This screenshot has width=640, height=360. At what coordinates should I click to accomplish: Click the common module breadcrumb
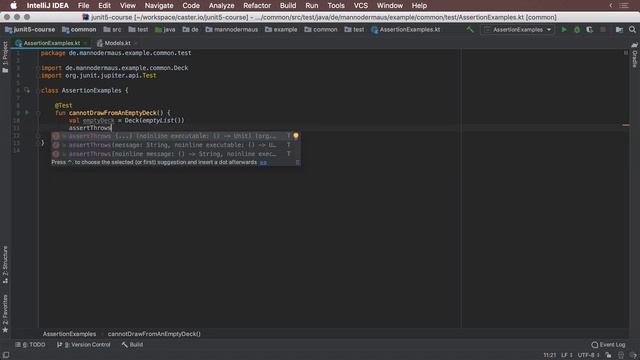coord(79,29)
